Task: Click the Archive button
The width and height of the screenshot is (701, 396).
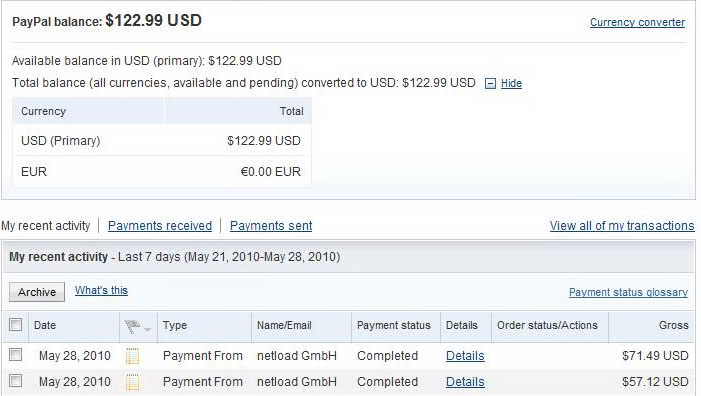Action: tap(37, 292)
